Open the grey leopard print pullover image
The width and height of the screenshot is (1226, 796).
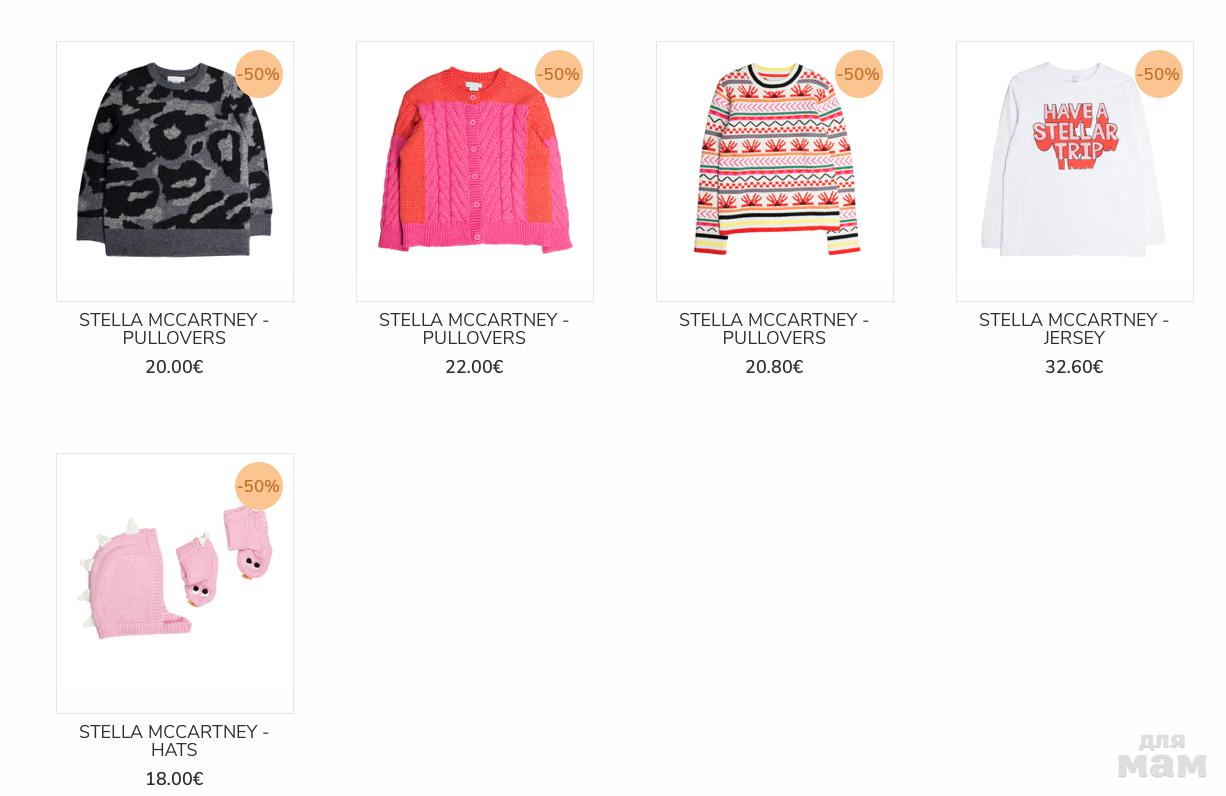pyautogui.click(x=175, y=171)
